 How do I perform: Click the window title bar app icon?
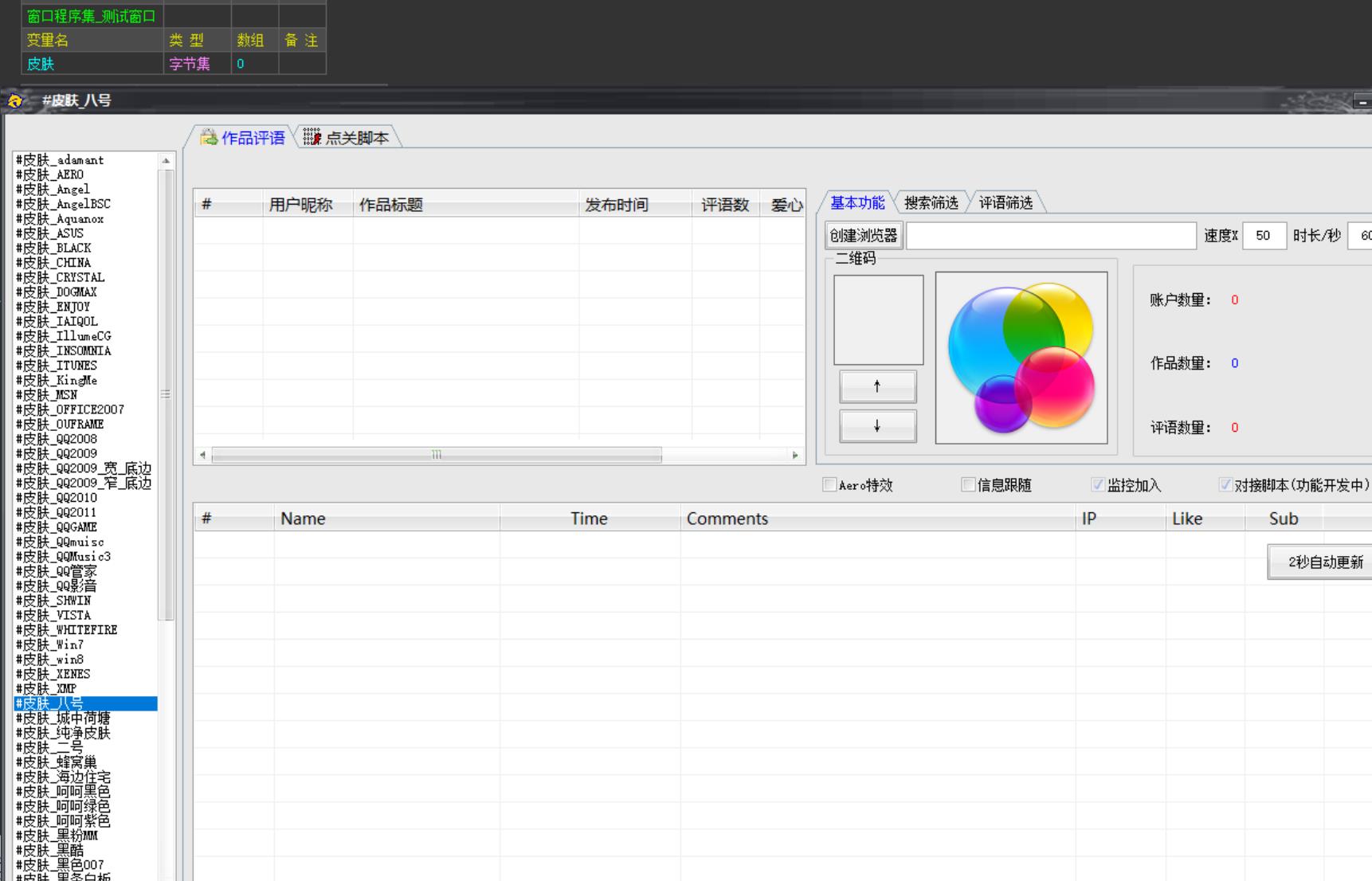click(15, 100)
